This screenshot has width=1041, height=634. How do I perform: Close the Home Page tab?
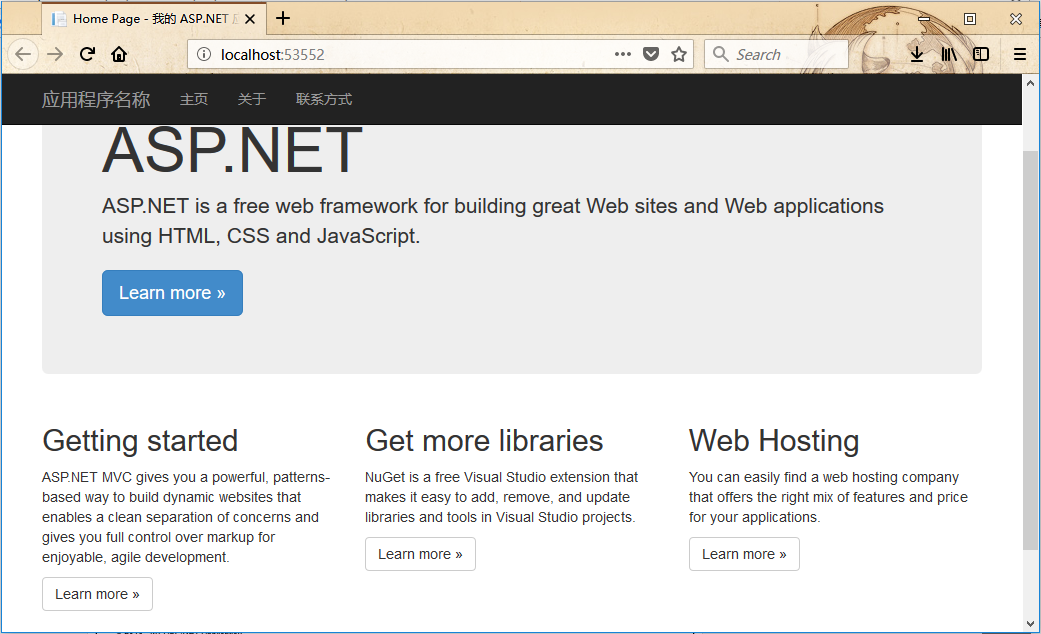point(249,19)
